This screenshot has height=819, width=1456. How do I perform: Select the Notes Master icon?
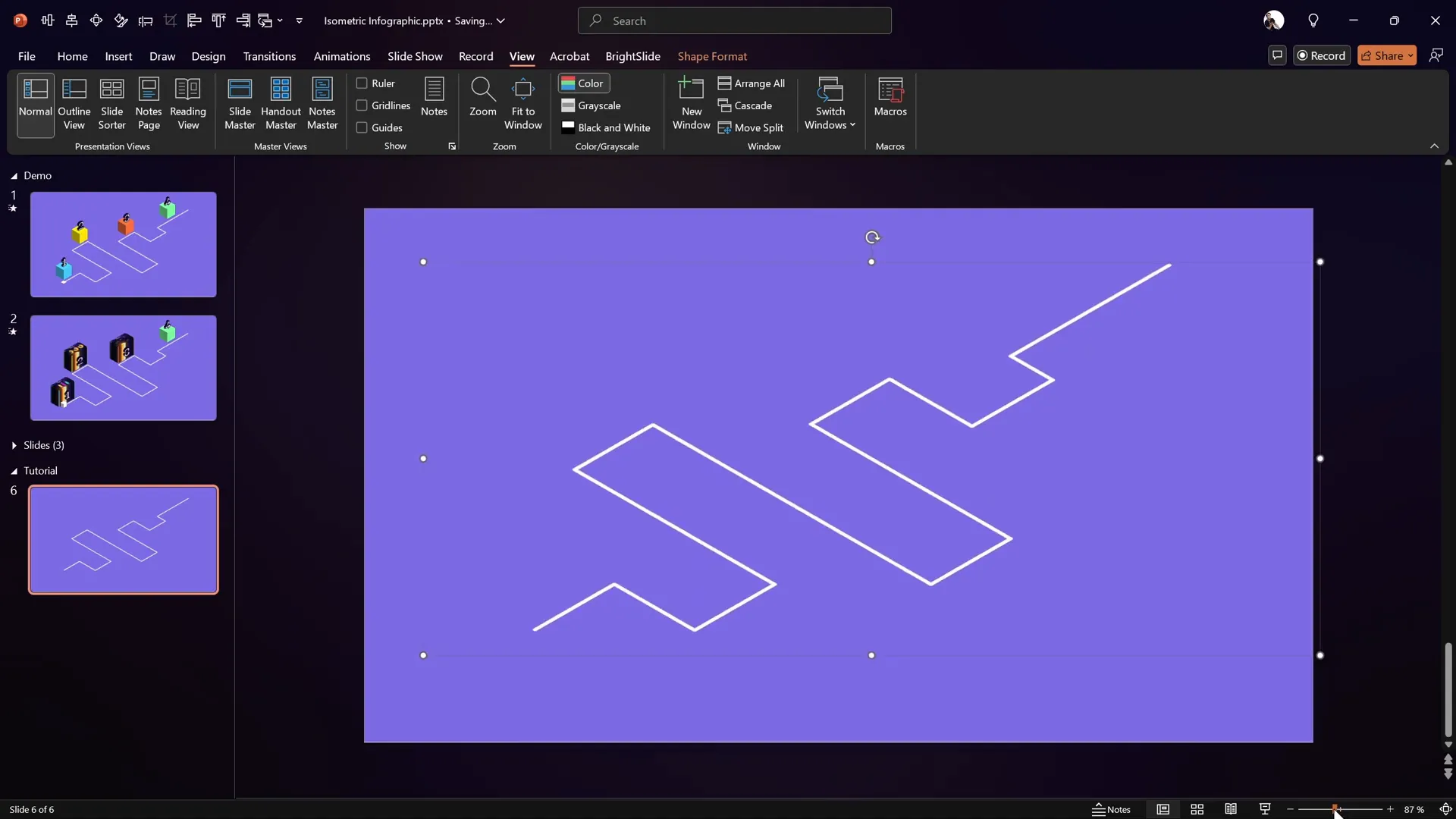tap(322, 104)
